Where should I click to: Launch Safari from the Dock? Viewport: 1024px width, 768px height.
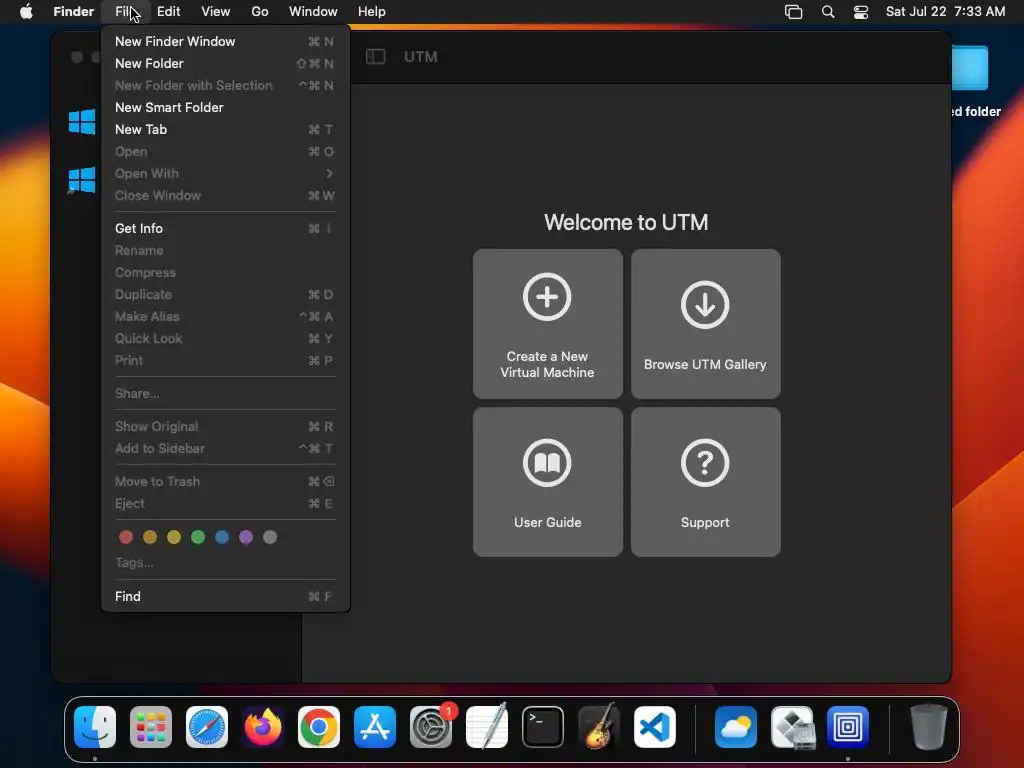tap(207, 727)
